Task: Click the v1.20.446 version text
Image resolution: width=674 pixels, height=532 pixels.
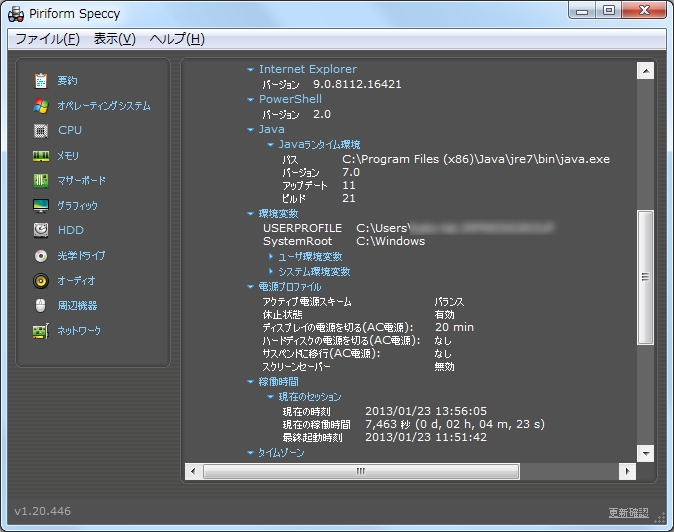Action: pos(43,511)
